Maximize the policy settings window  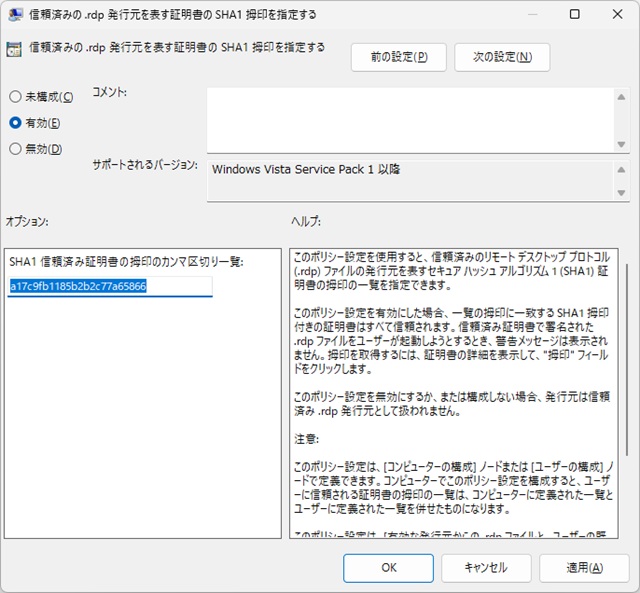(x=573, y=15)
